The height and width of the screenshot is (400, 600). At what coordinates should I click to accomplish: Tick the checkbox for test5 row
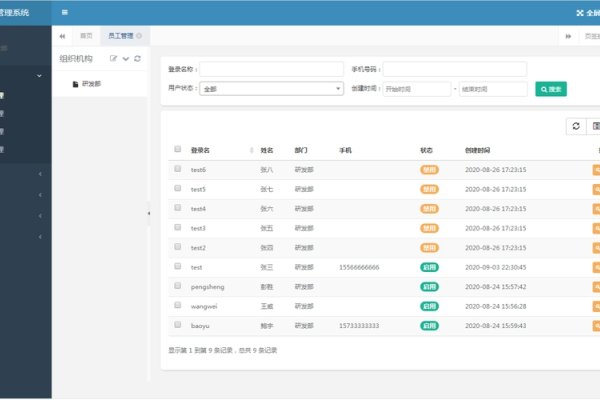(178, 188)
